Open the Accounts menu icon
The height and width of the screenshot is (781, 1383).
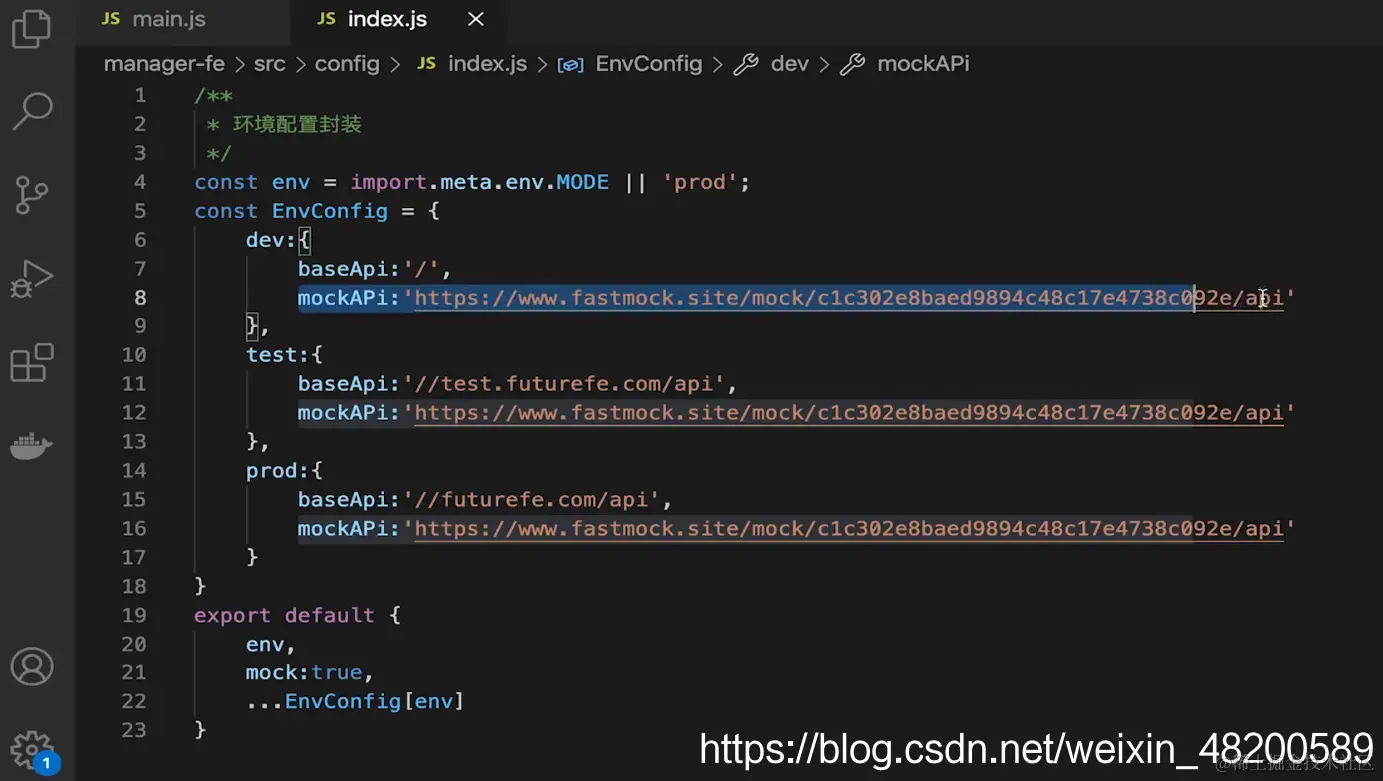pyautogui.click(x=32, y=666)
